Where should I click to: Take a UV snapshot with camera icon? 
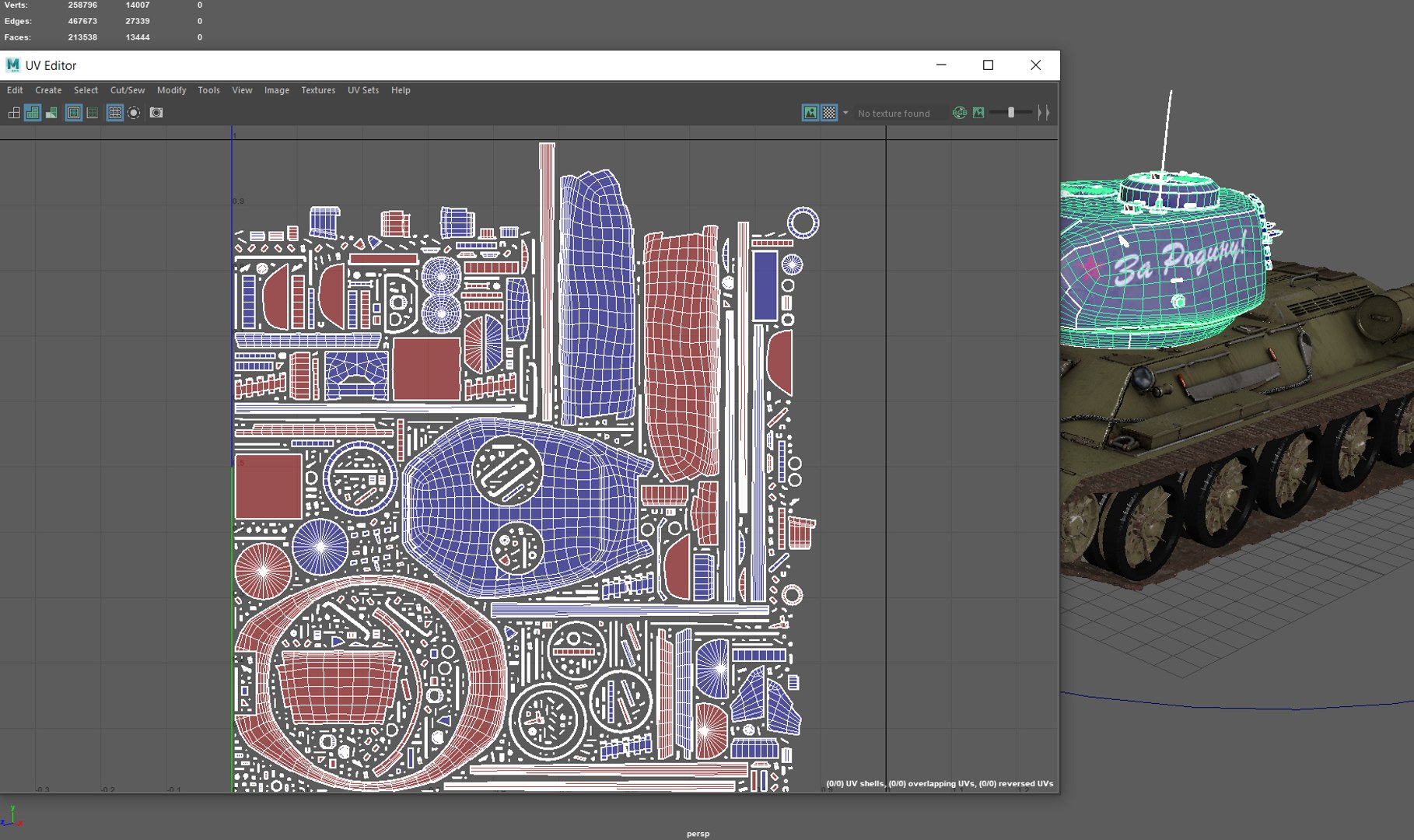[x=156, y=113]
